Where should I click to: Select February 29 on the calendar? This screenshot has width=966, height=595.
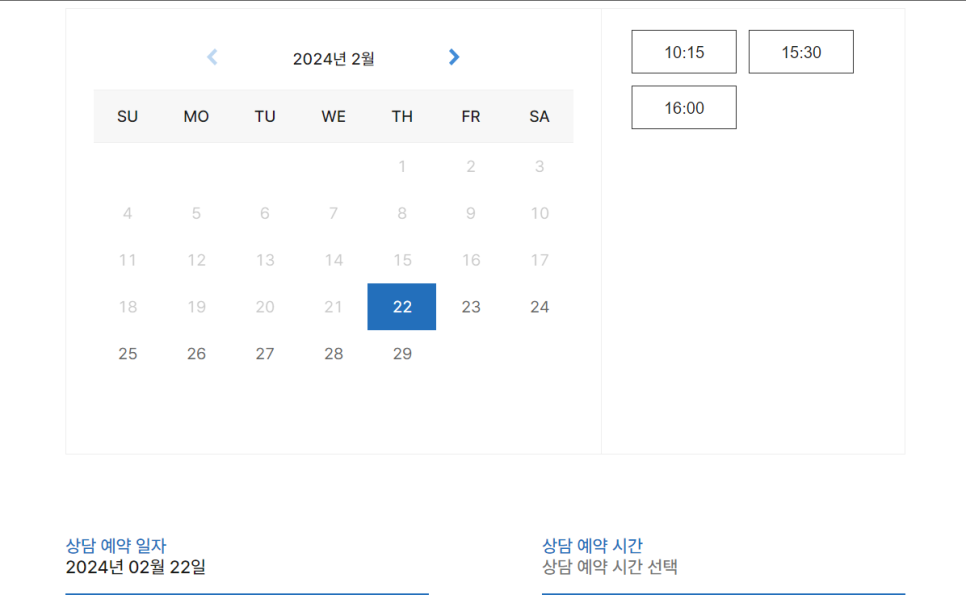[402, 354]
